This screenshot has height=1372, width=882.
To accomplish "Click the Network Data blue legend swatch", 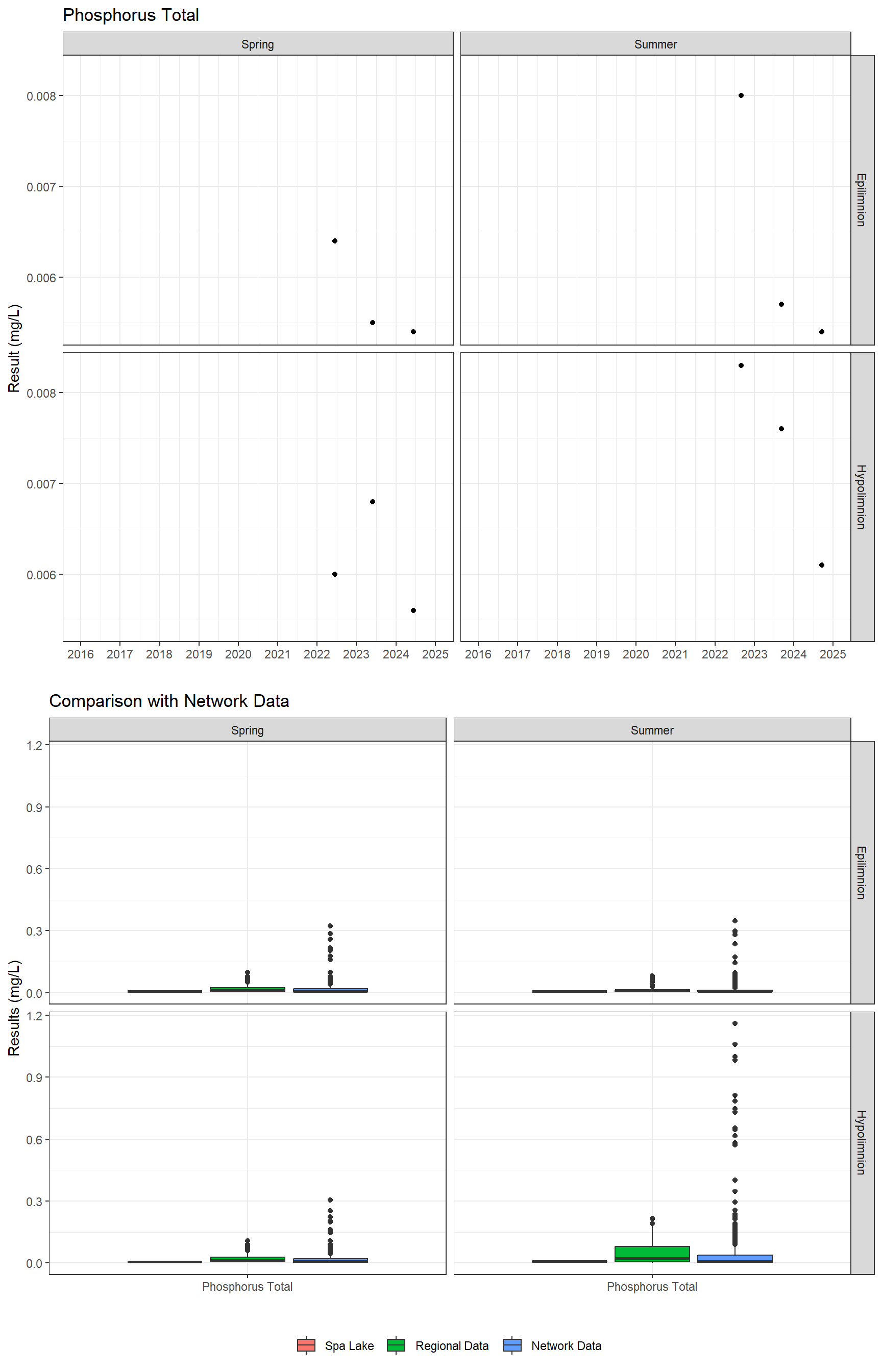I will 512,1345.
